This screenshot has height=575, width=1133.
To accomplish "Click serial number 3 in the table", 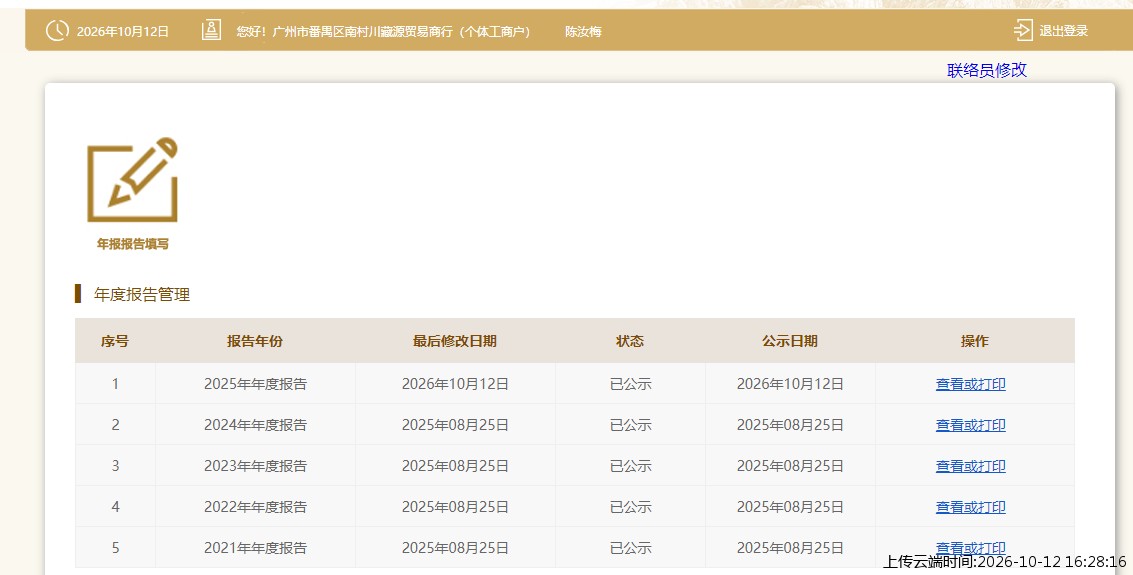I will [x=115, y=466].
